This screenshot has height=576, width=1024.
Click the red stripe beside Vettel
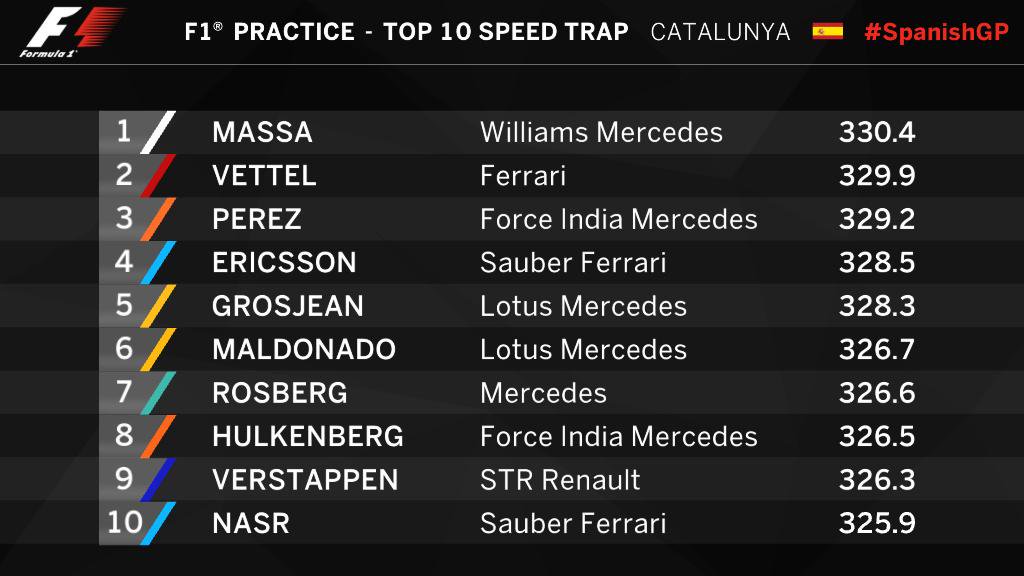coord(158,176)
